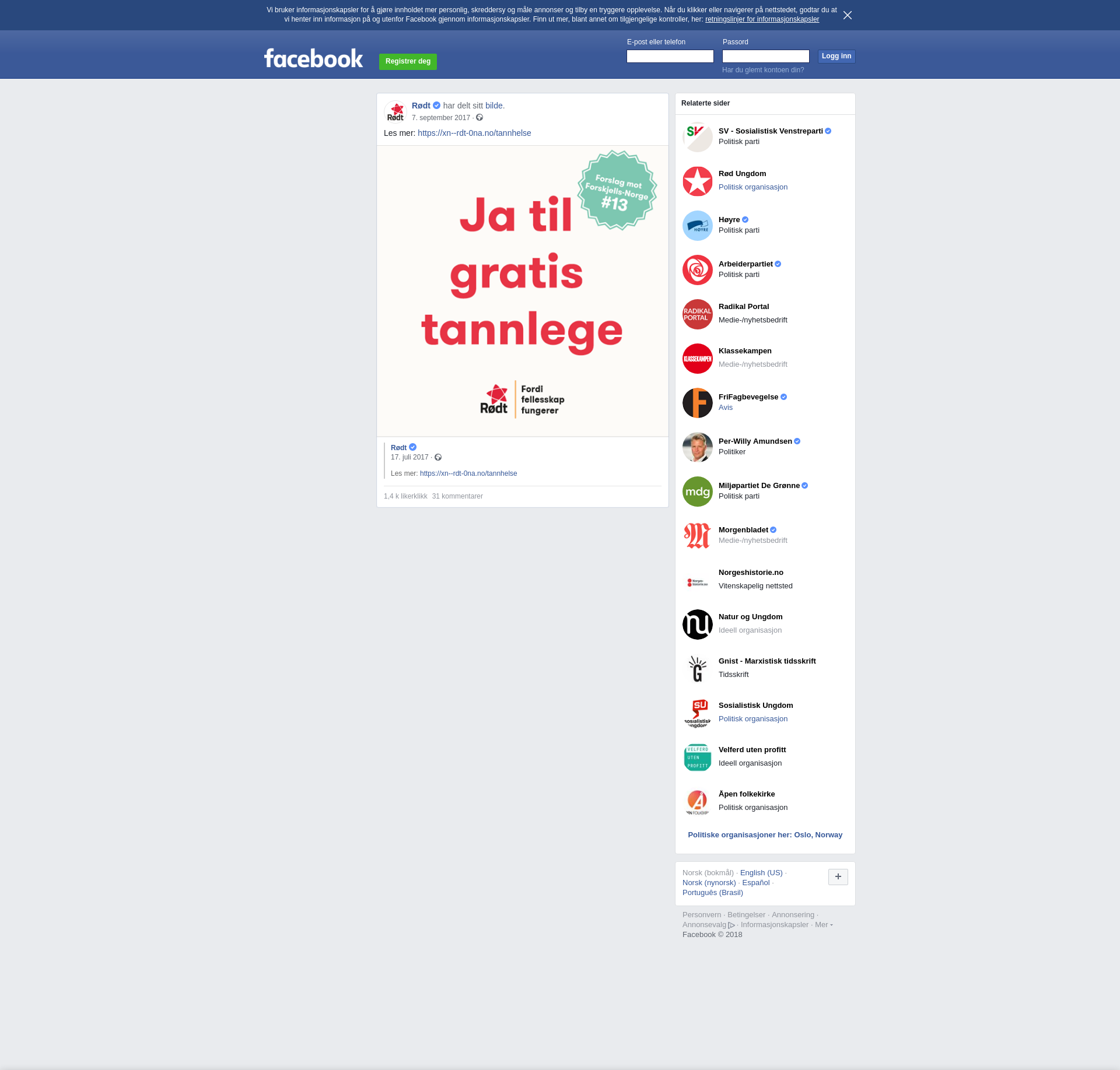The image size is (1120, 1070).
Task: Open Åpen folkekirke icon
Action: click(698, 802)
